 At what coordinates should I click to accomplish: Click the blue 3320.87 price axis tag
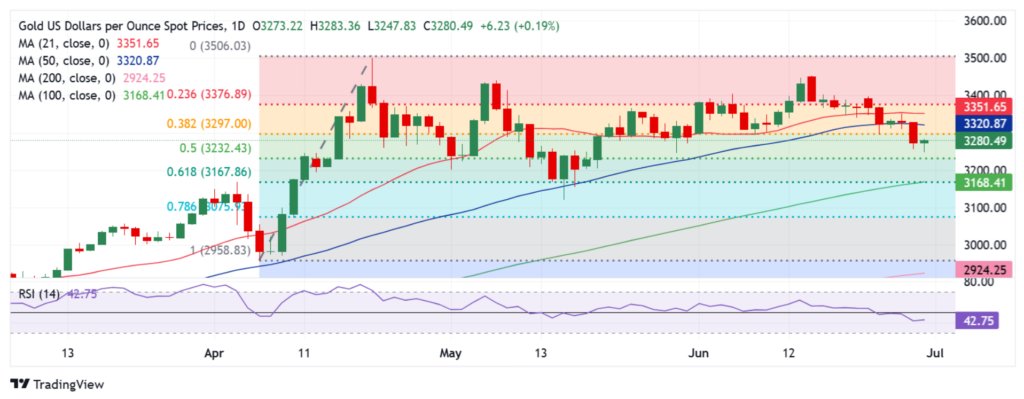984,123
